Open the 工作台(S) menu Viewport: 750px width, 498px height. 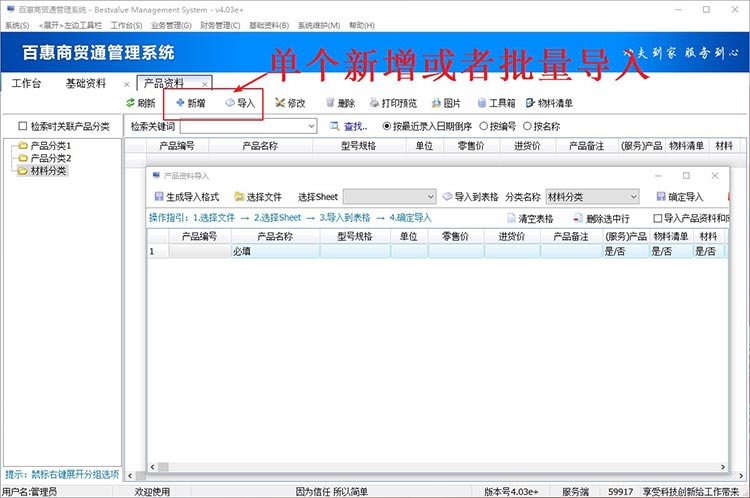[126, 25]
